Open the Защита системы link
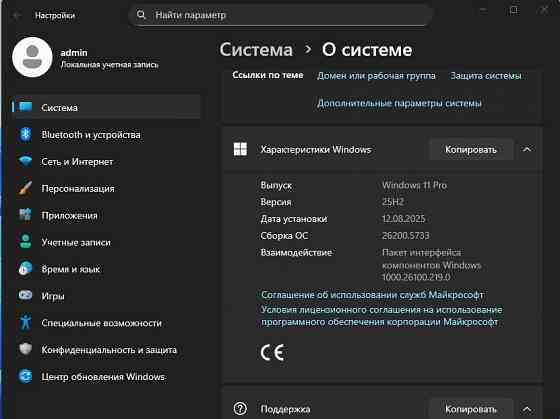 (486, 76)
